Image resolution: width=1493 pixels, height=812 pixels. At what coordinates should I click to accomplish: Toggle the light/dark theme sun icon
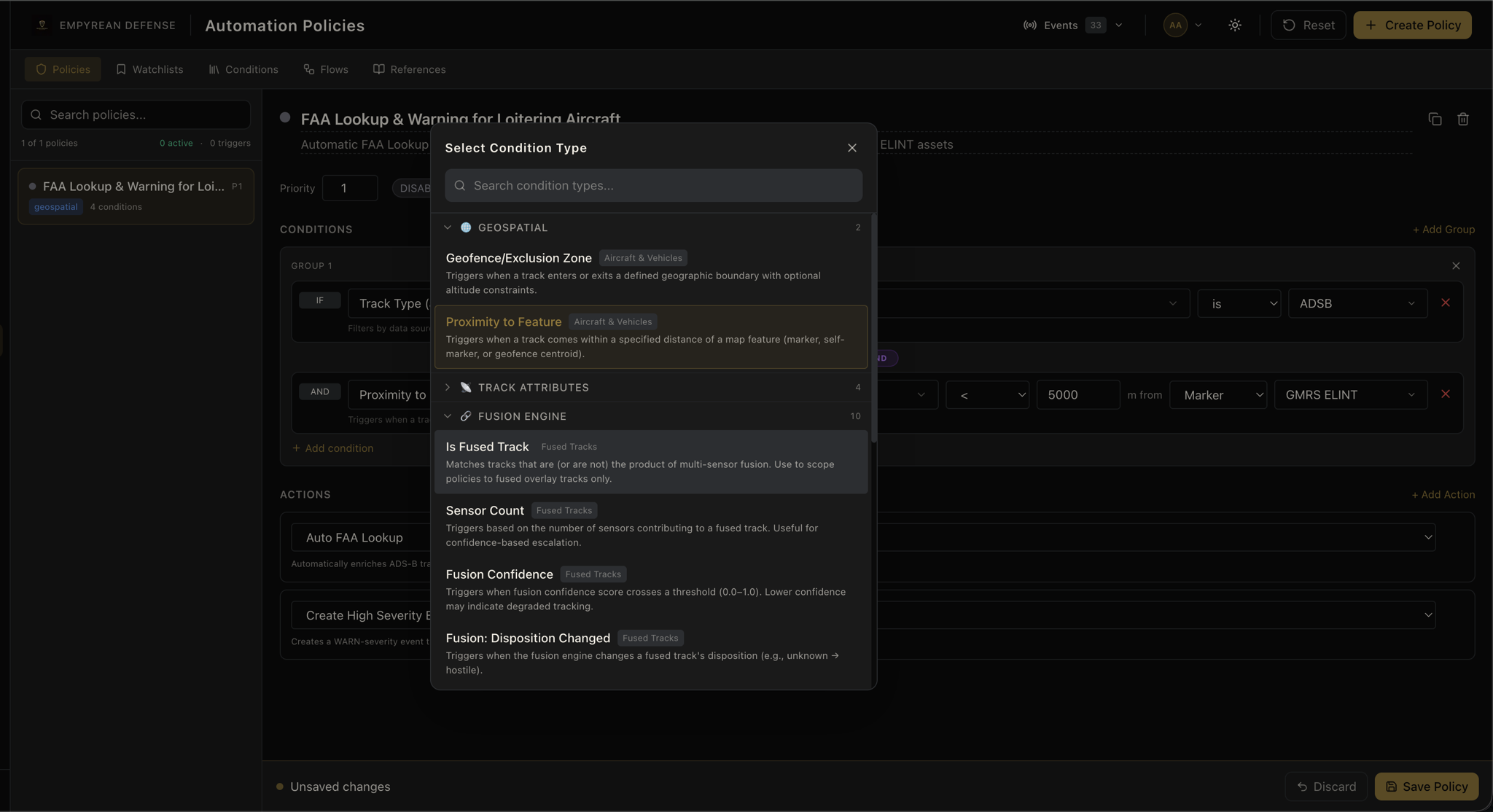point(1234,25)
